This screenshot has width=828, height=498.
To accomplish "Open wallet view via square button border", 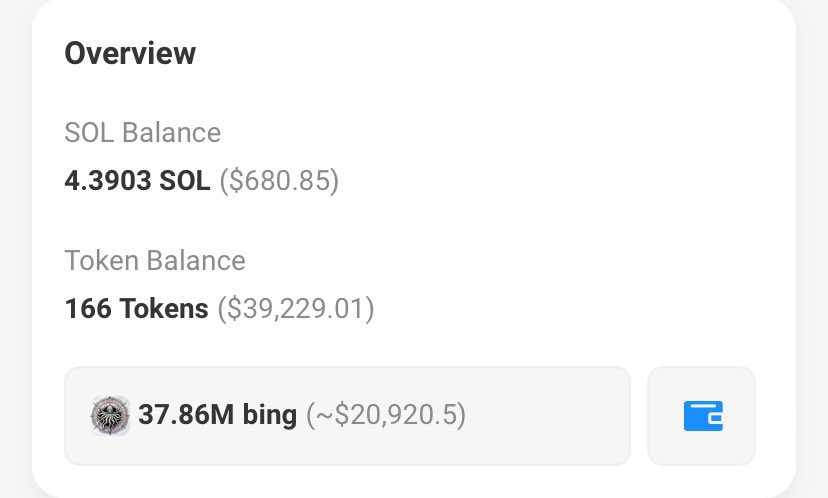I will (701, 416).
